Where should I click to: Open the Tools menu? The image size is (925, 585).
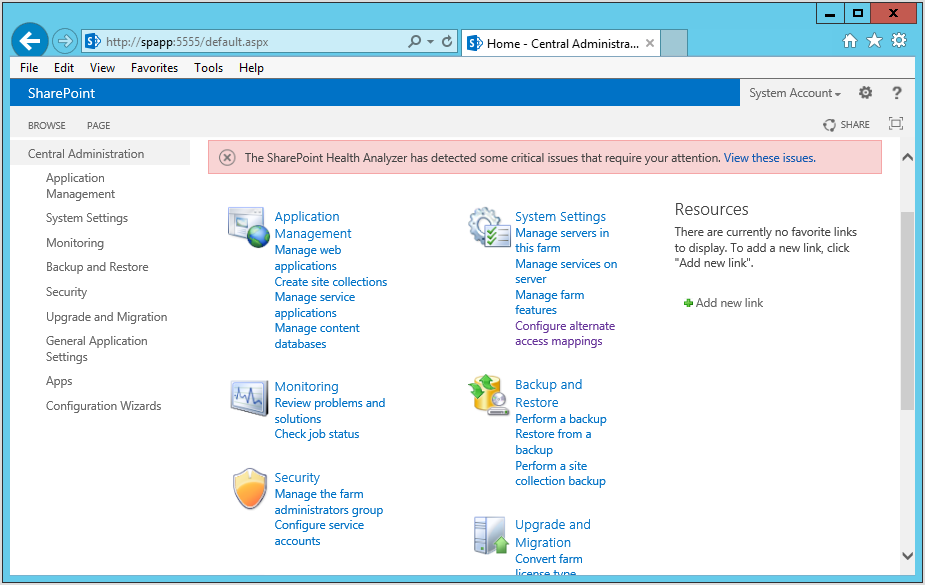(x=208, y=68)
